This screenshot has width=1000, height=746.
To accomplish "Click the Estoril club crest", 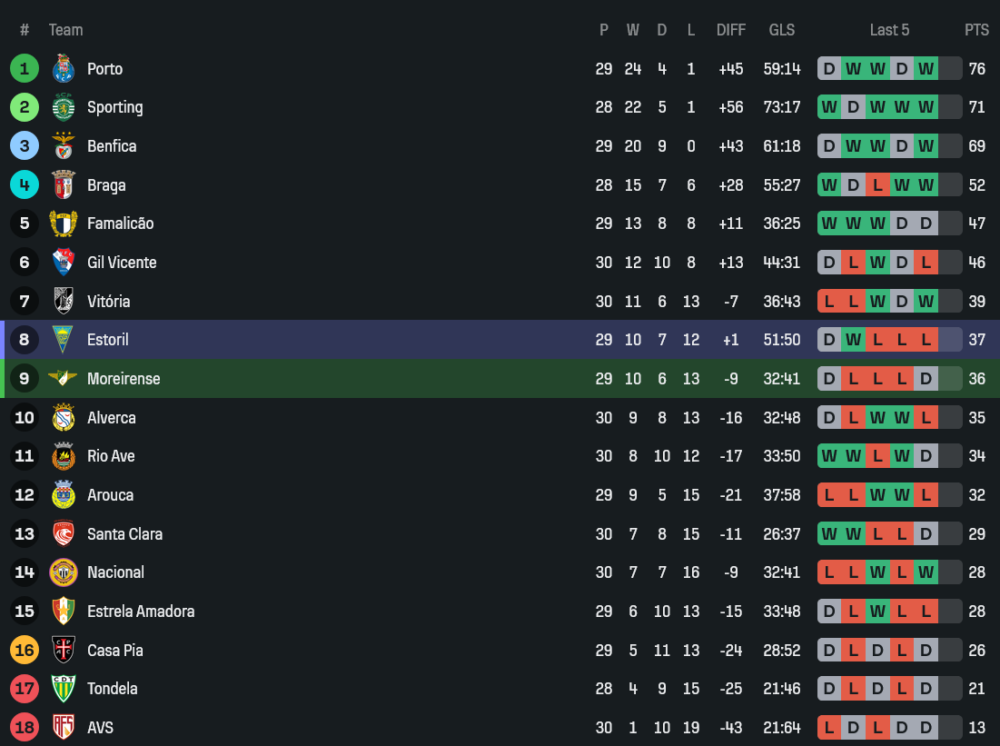I will pyautogui.click(x=64, y=340).
